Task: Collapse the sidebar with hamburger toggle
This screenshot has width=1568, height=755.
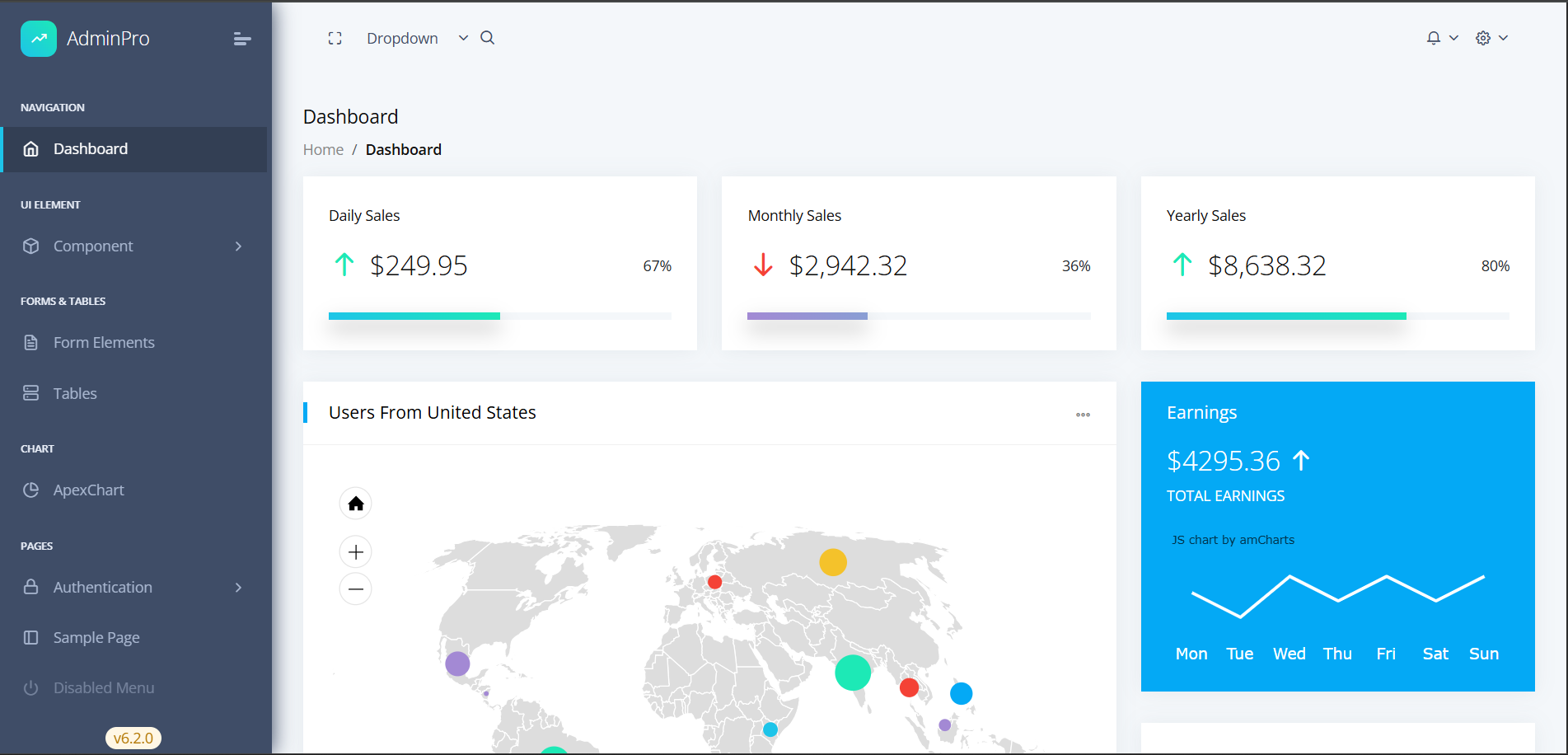Action: [241, 39]
